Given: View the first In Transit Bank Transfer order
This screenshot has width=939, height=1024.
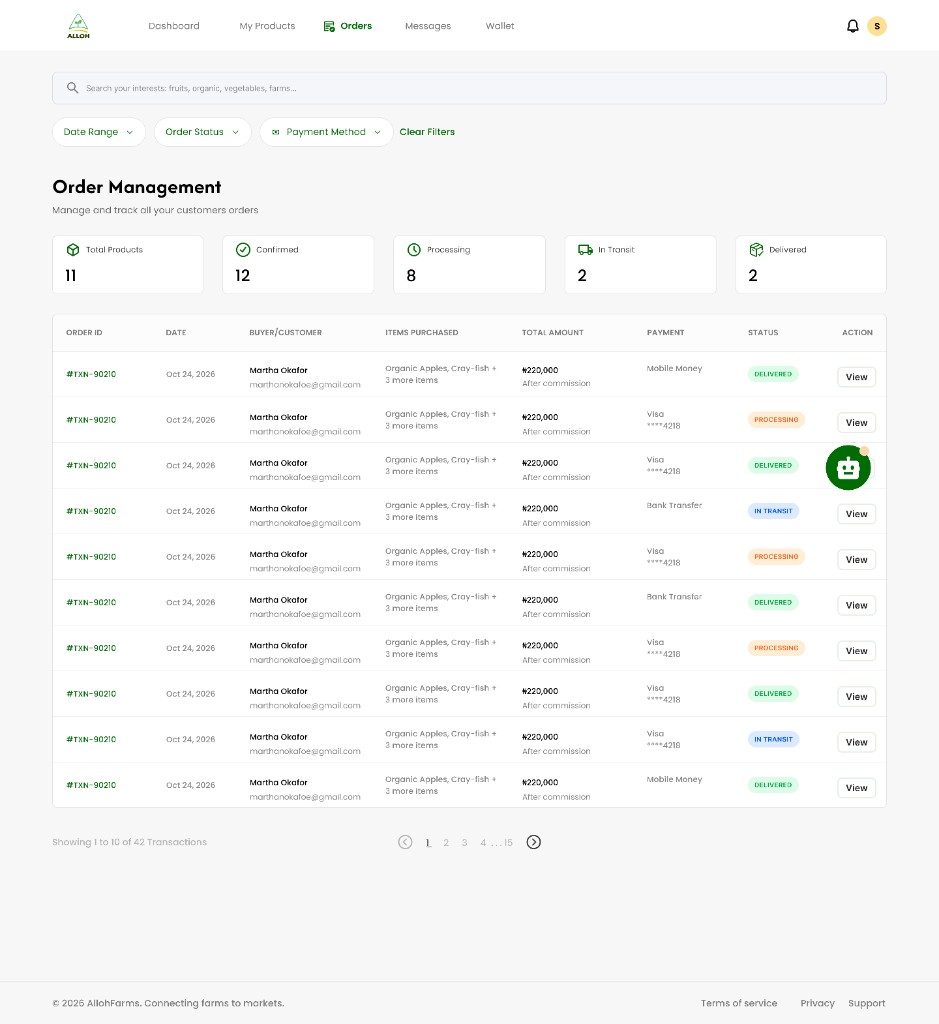Looking at the screenshot, I should coord(856,514).
